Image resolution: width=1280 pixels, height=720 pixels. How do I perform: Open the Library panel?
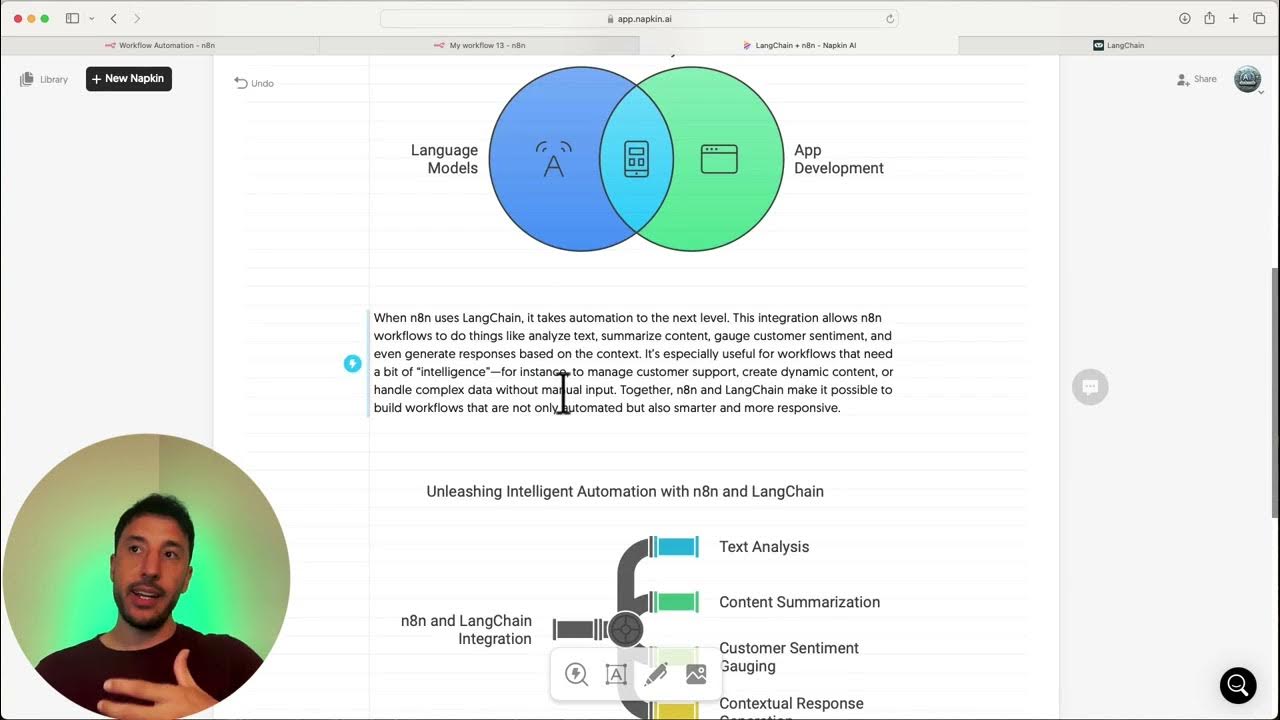coord(44,79)
